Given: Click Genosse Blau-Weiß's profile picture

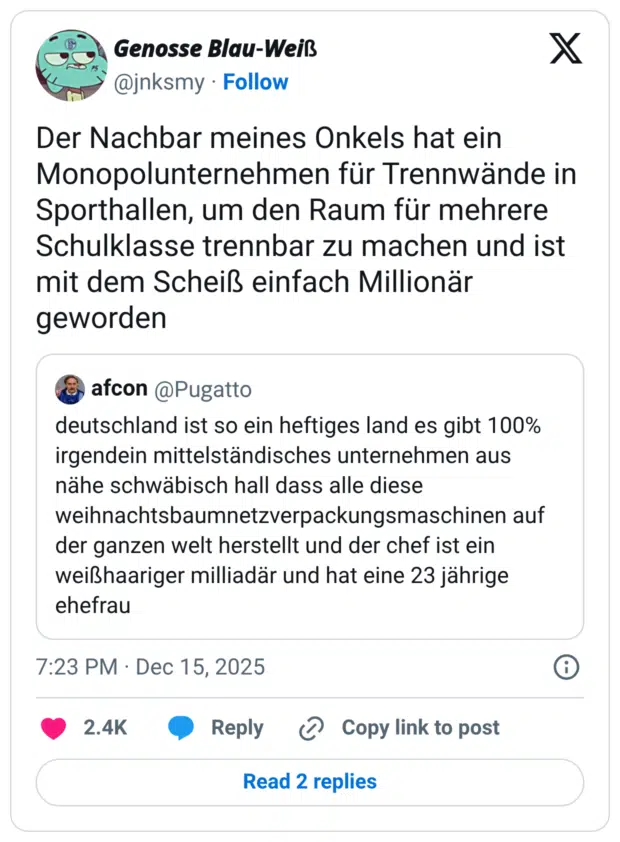Looking at the screenshot, I should click(70, 62).
